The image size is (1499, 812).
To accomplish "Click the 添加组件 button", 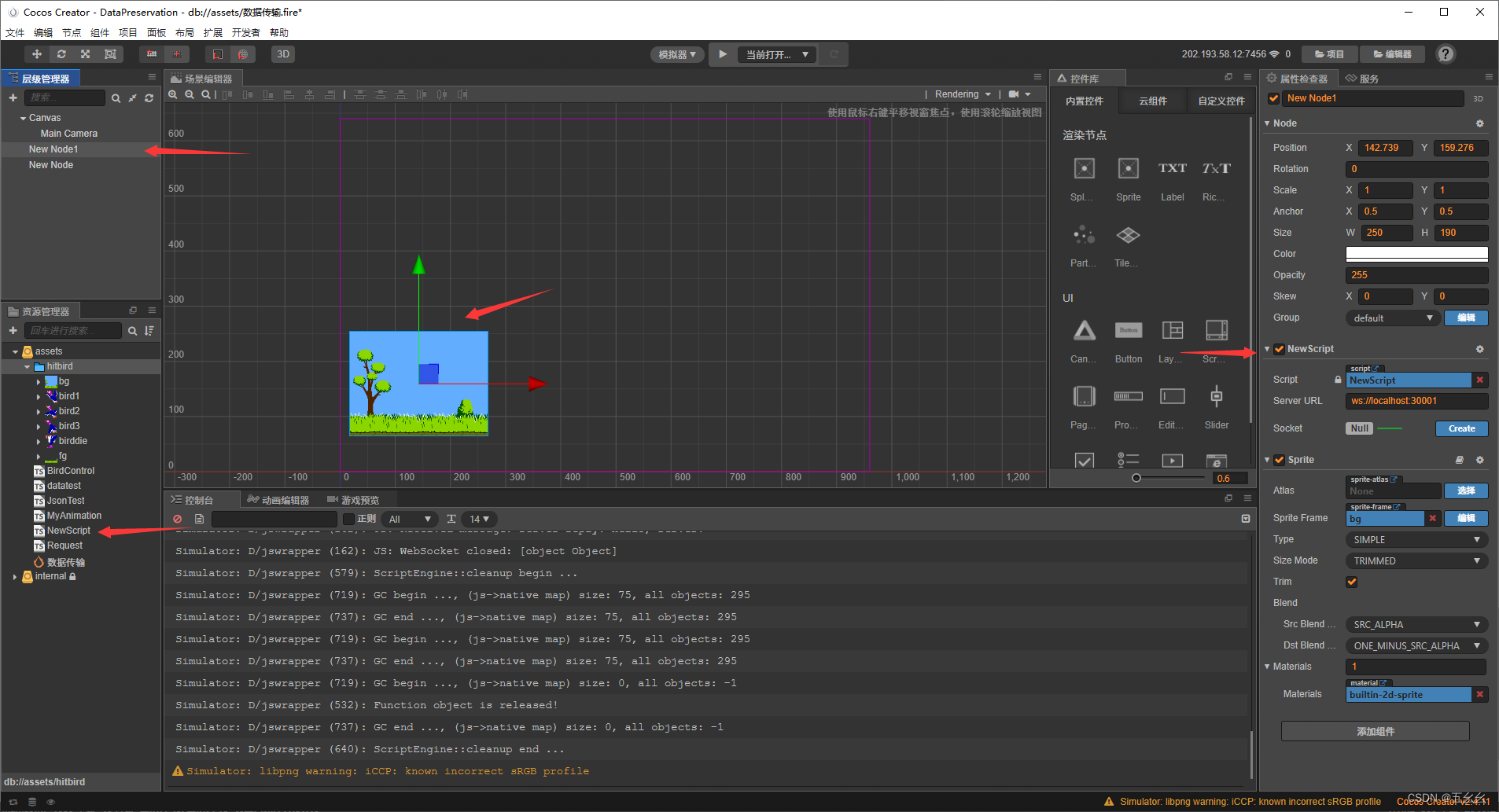I will point(1375,731).
